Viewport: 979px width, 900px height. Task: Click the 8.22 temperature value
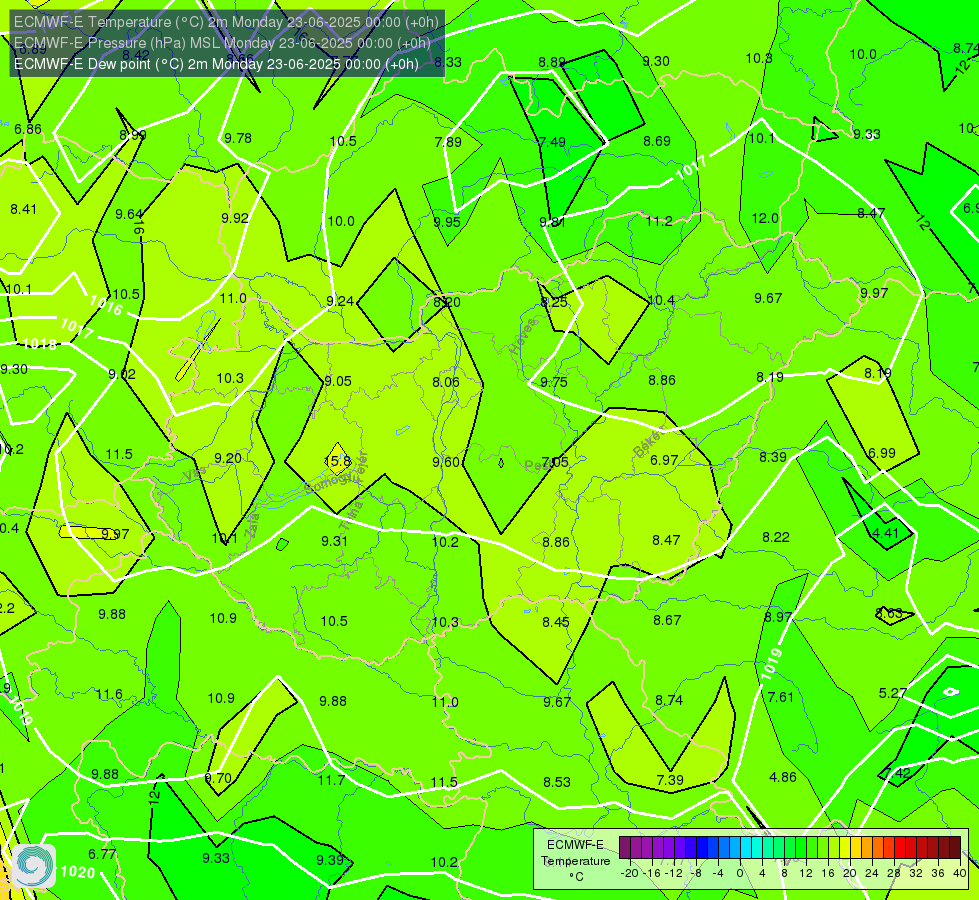click(776, 537)
